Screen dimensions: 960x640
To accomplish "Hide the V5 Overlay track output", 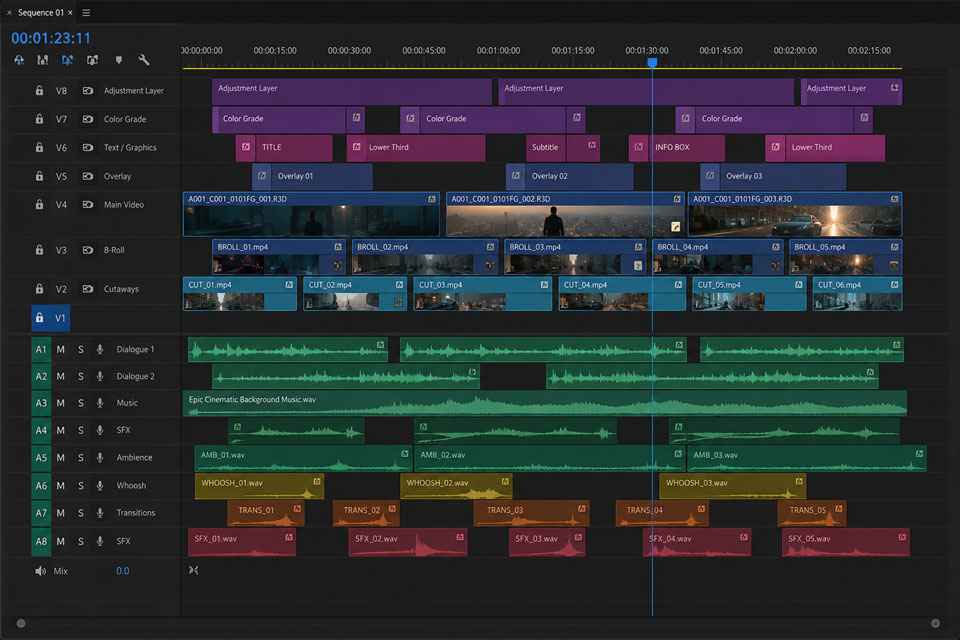I will tap(88, 176).
